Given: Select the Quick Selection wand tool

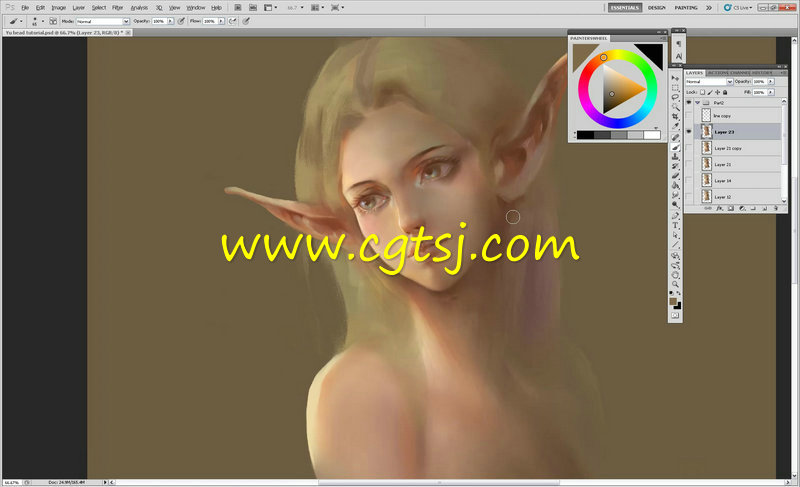Looking at the screenshot, I should click(675, 107).
